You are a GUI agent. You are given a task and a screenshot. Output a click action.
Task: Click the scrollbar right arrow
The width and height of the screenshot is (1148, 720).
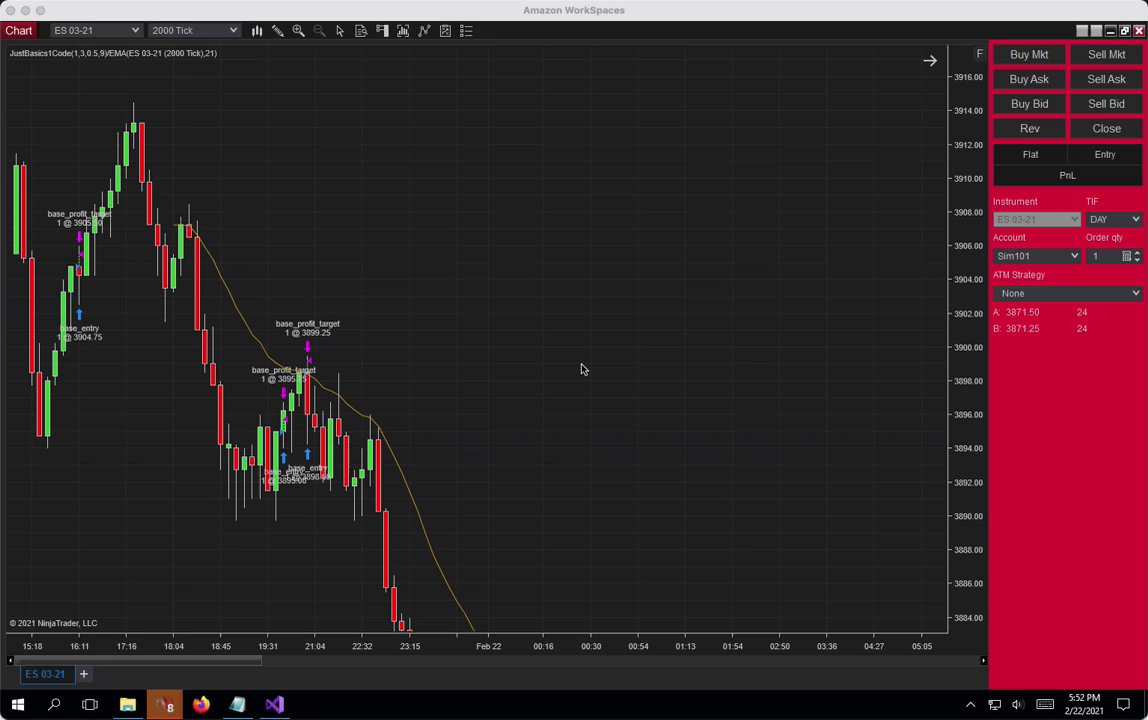pyautogui.click(x=983, y=661)
